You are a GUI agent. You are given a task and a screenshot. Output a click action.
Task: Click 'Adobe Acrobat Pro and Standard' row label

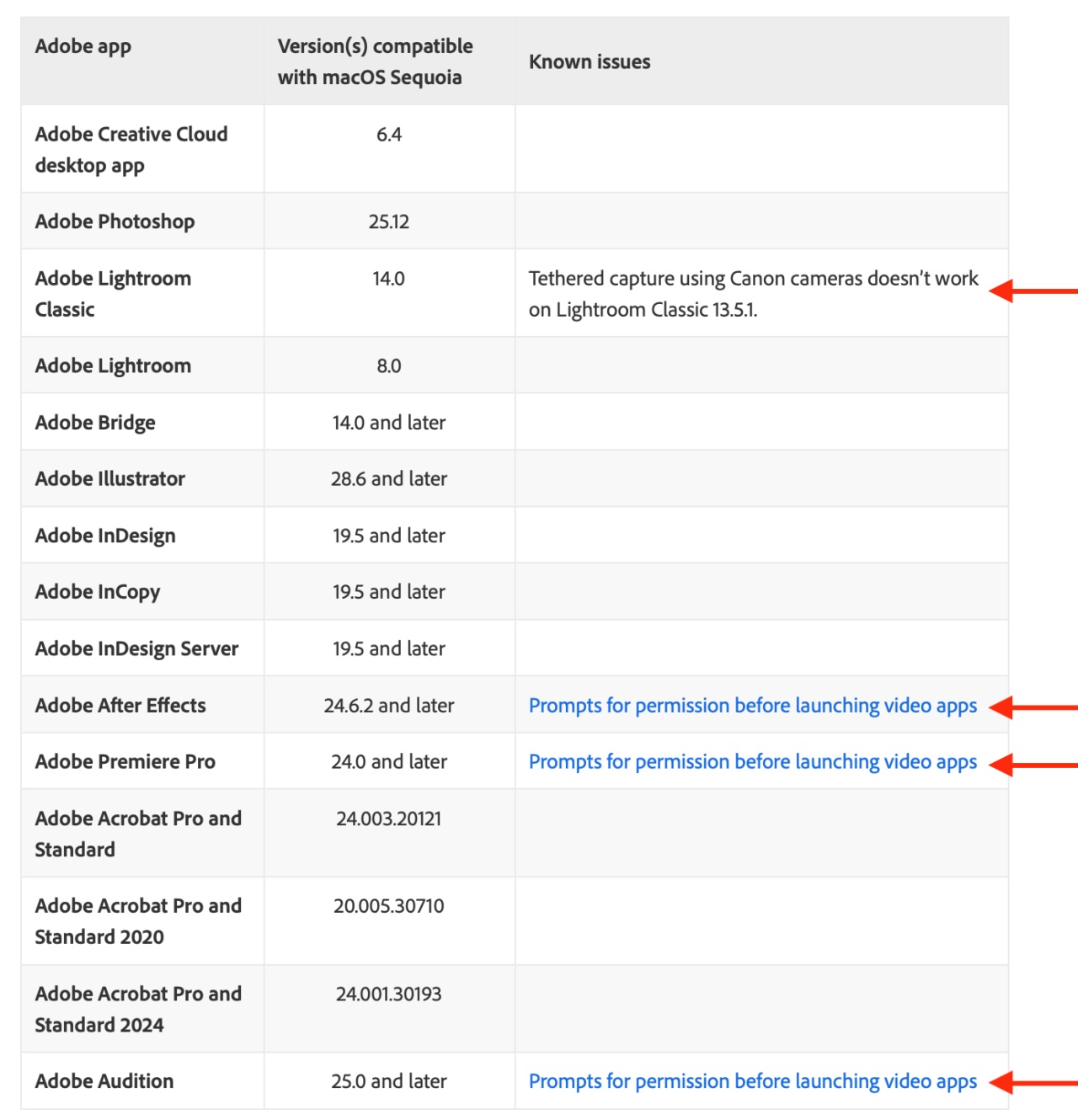click(139, 834)
